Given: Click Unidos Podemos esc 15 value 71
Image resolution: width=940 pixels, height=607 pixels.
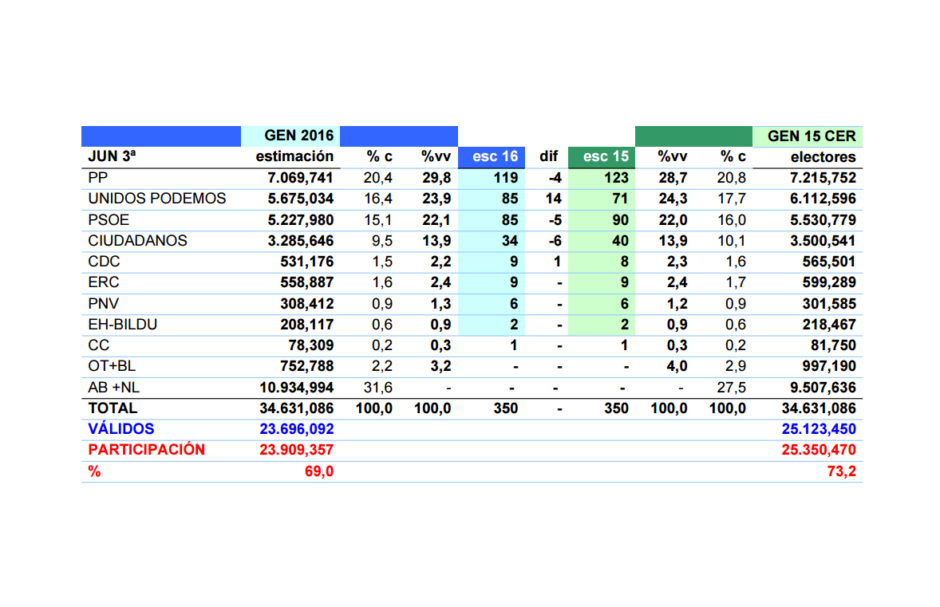Looking at the screenshot, I should pyautogui.click(x=620, y=199).
